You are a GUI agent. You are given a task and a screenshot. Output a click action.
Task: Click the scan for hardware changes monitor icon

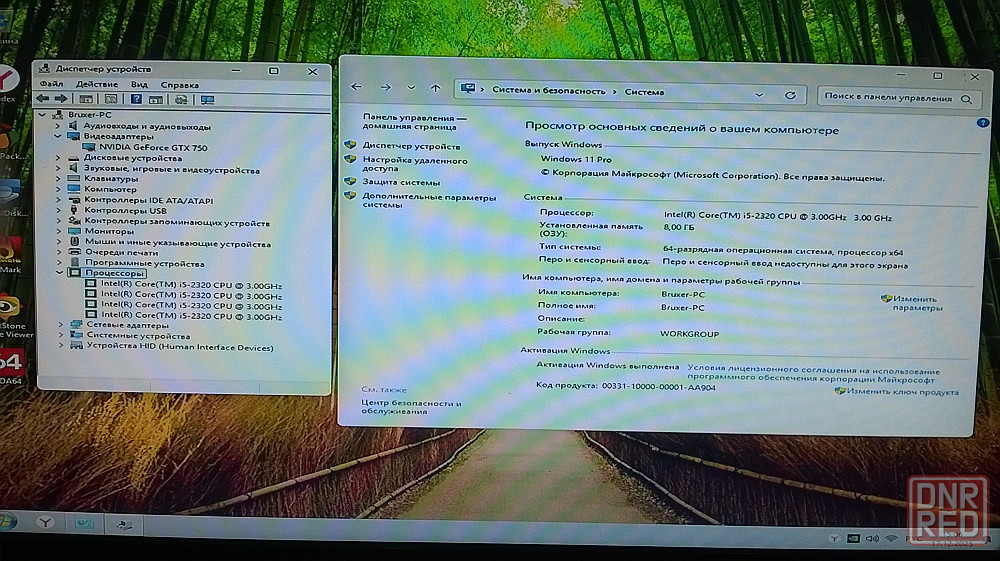pyautogui.click(x=207, y=100)
